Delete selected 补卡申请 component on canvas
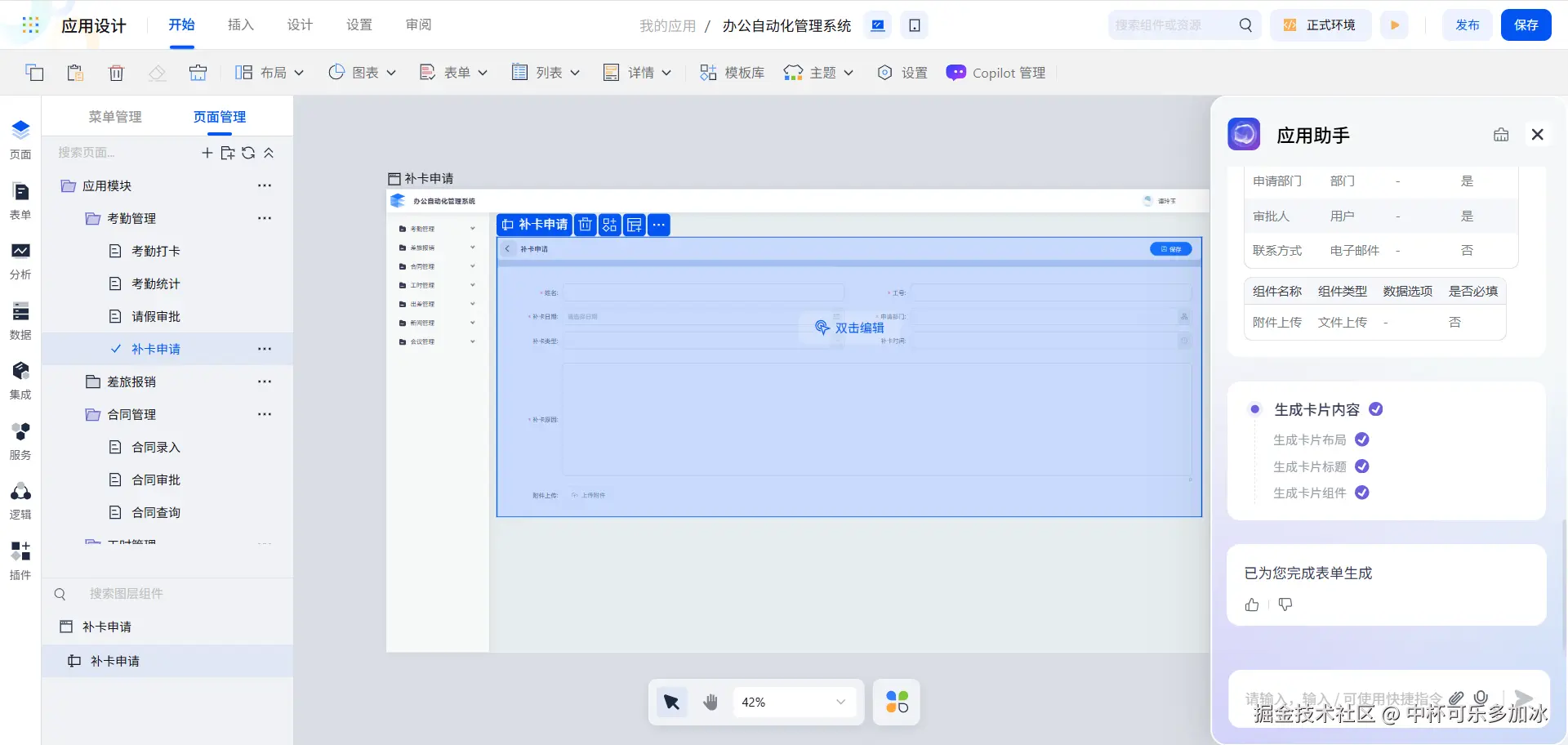1568x745 pixels. pos(585,225)
